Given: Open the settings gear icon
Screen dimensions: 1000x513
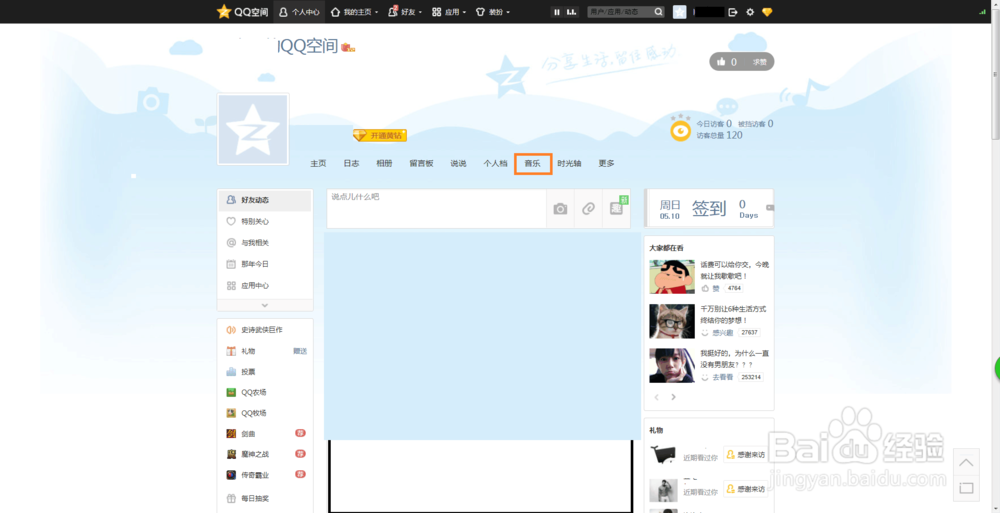Looking at the screenshot, I should pos(750,11).
